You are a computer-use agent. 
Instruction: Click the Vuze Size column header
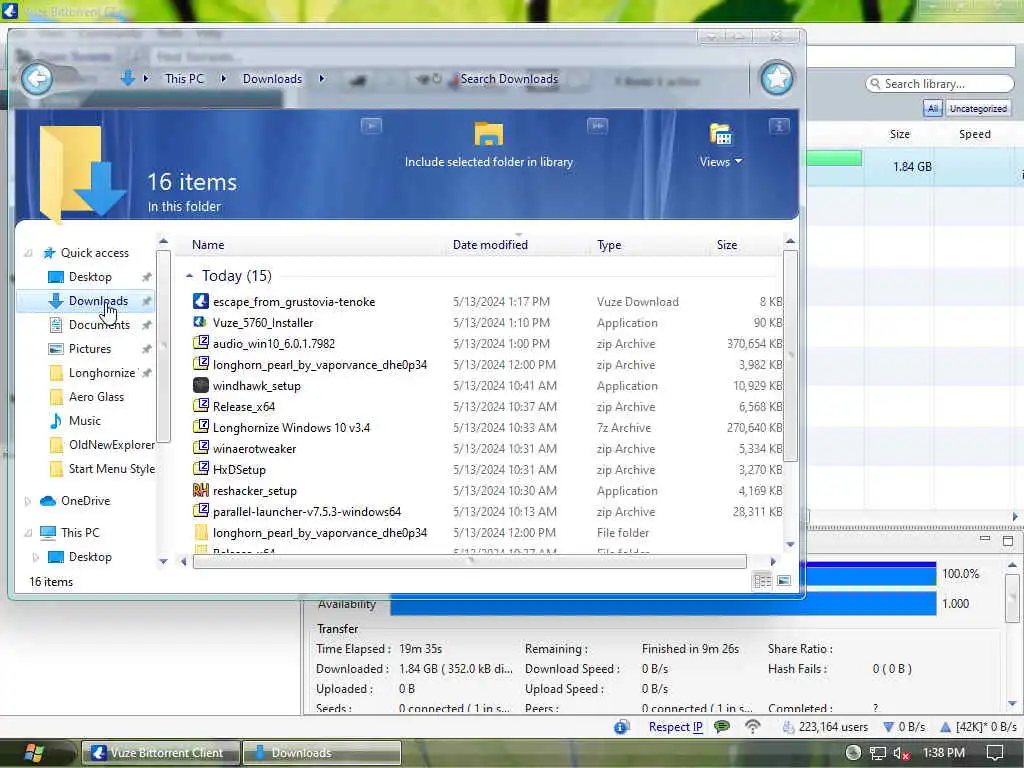click(899, 134)
